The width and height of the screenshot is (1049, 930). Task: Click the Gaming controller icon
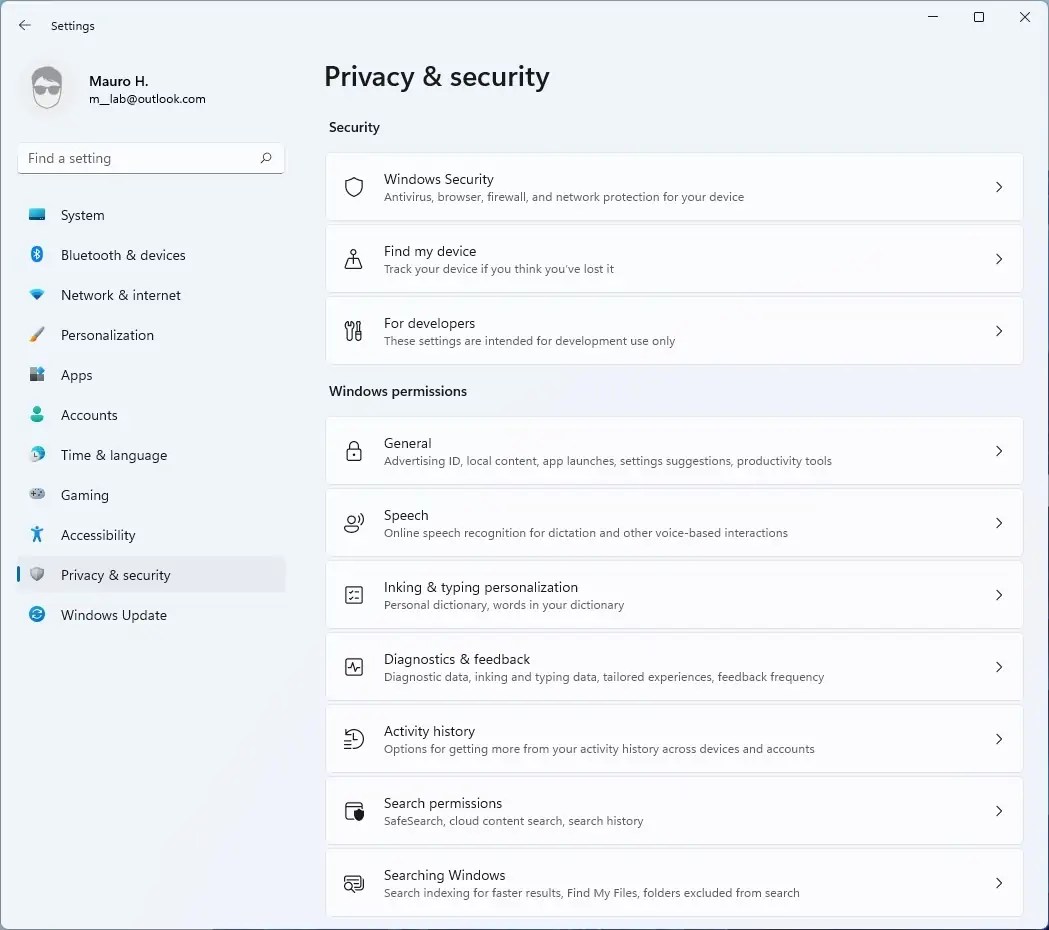click(x=37, y=494)
